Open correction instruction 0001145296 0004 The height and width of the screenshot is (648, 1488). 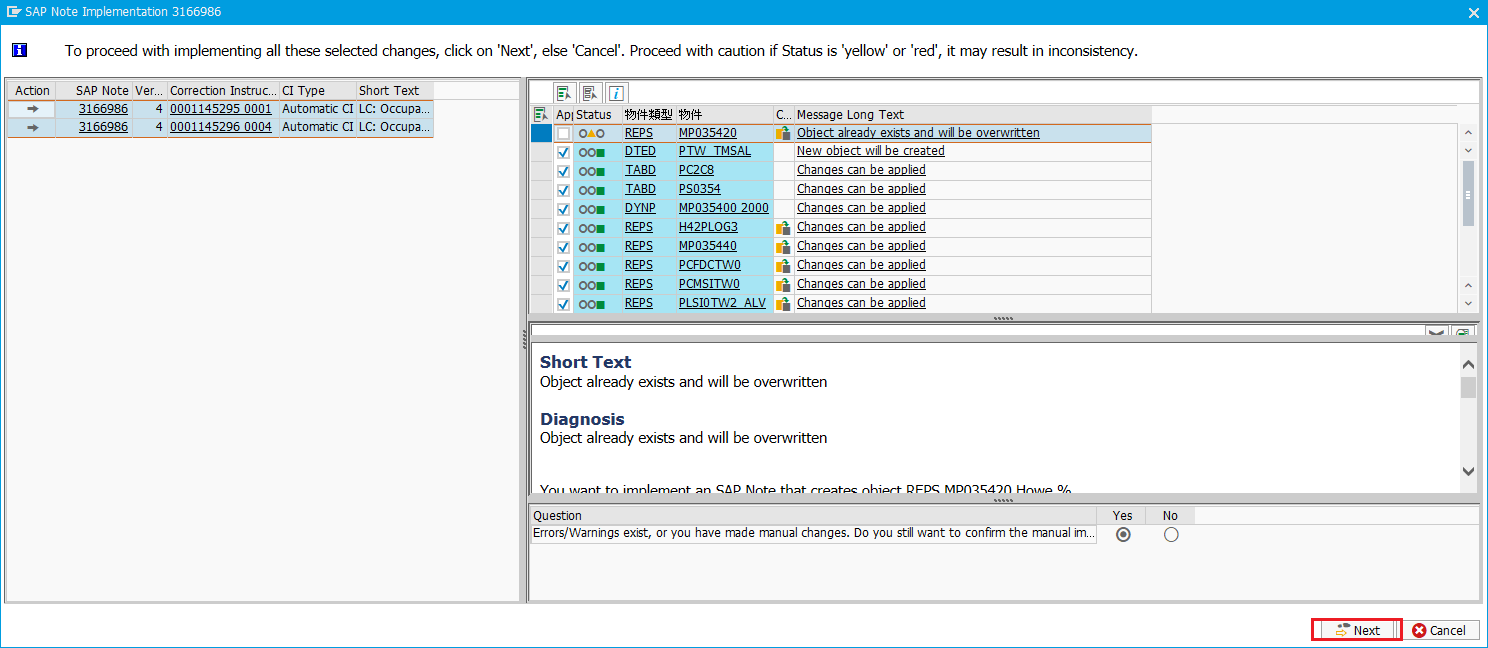pyautogui.click(x=221, y=127)
